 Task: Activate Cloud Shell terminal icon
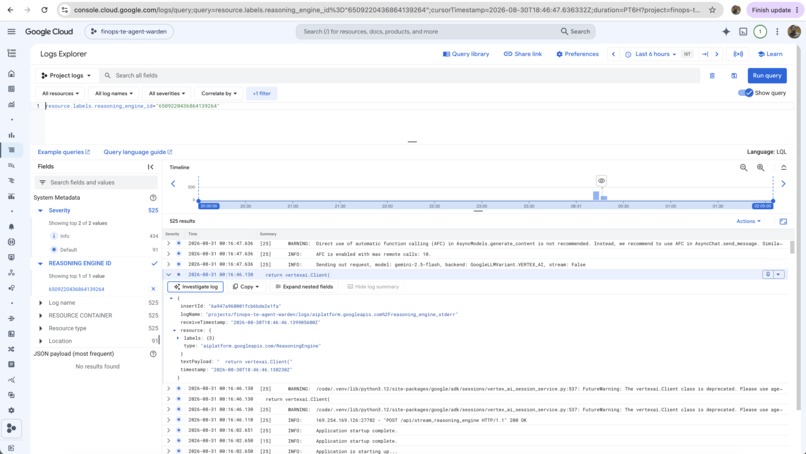point(743,31)
